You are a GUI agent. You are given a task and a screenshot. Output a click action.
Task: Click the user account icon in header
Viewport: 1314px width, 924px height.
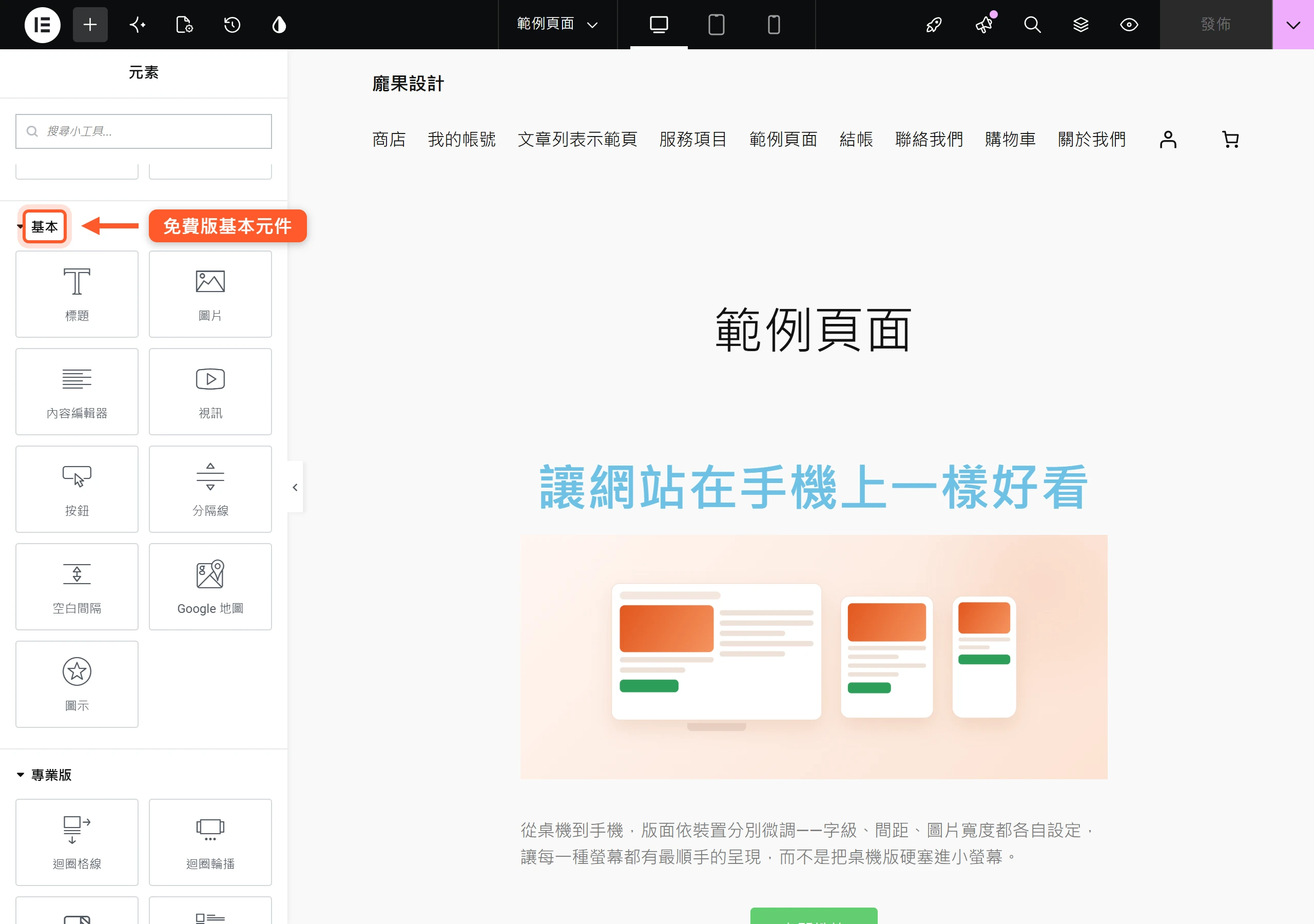1168,139
